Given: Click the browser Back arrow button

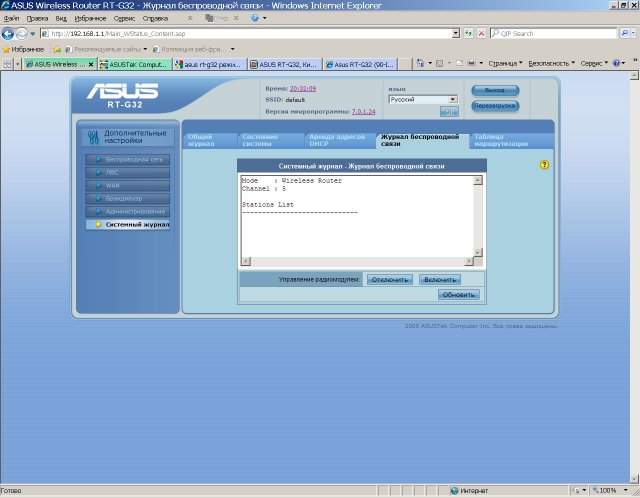Looking at the screenshot, I should [9, 33].
